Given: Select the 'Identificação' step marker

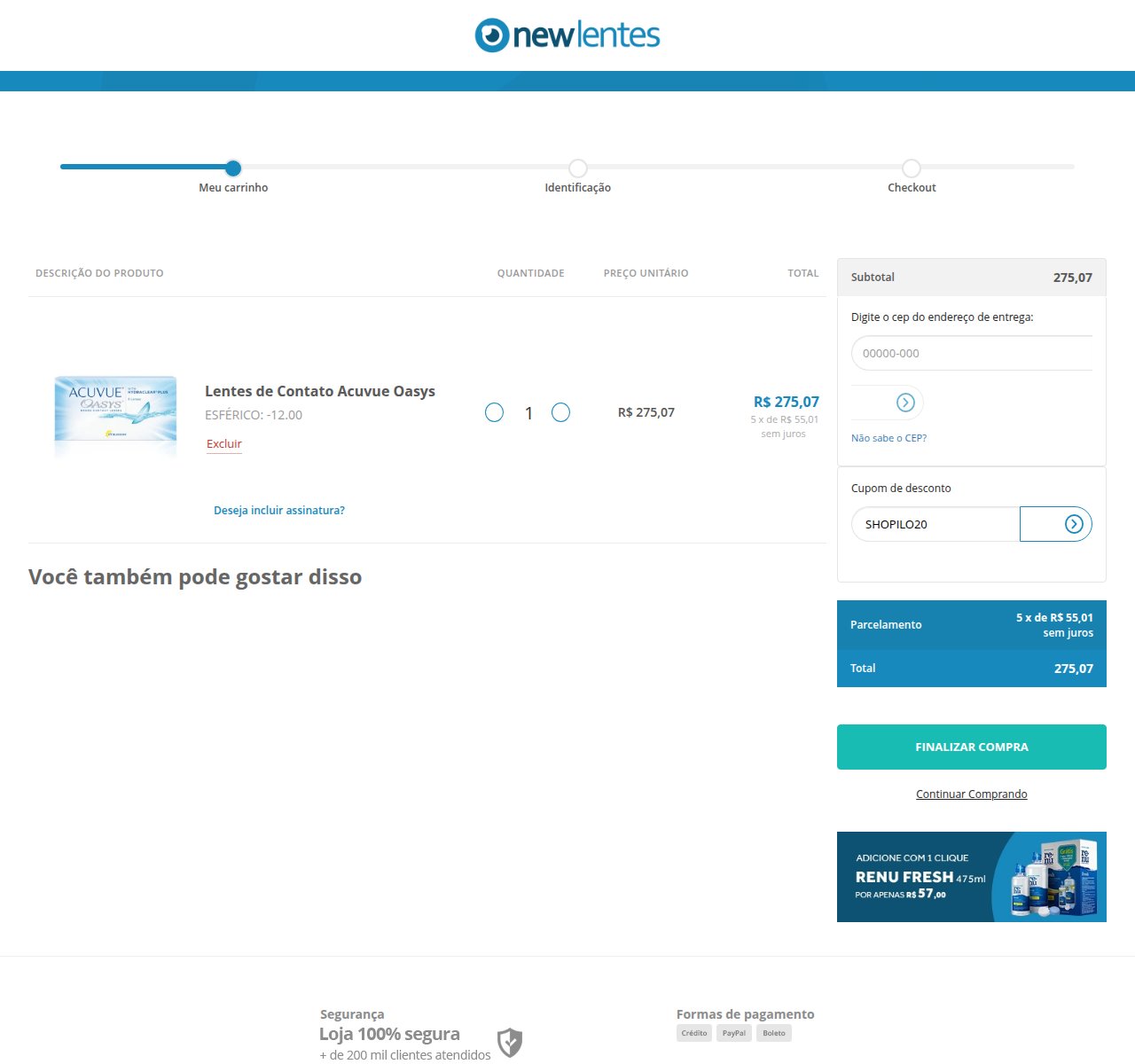Looking at the screenshot, I should coord(578,168).
